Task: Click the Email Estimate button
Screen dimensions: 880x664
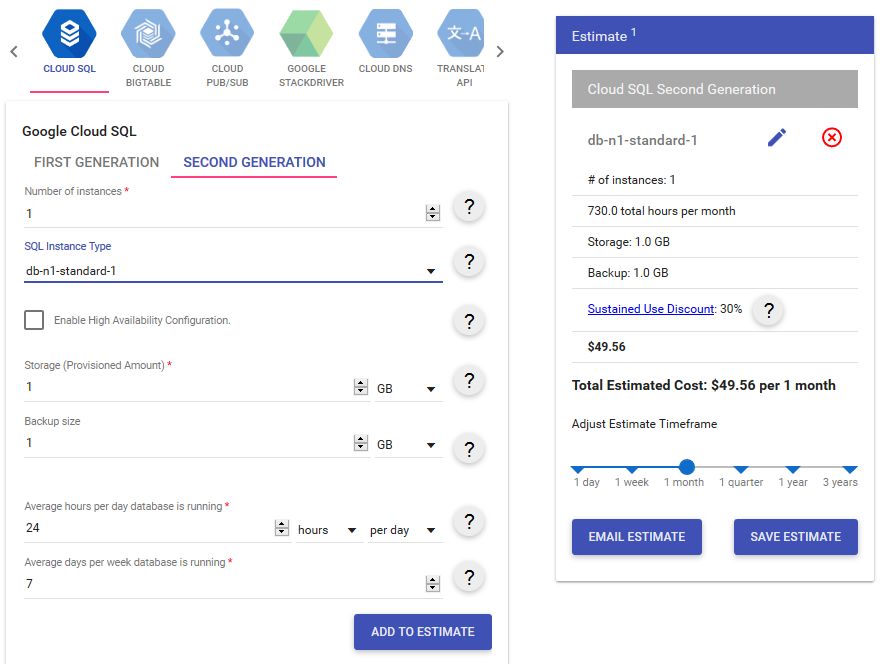Action: 636,537
